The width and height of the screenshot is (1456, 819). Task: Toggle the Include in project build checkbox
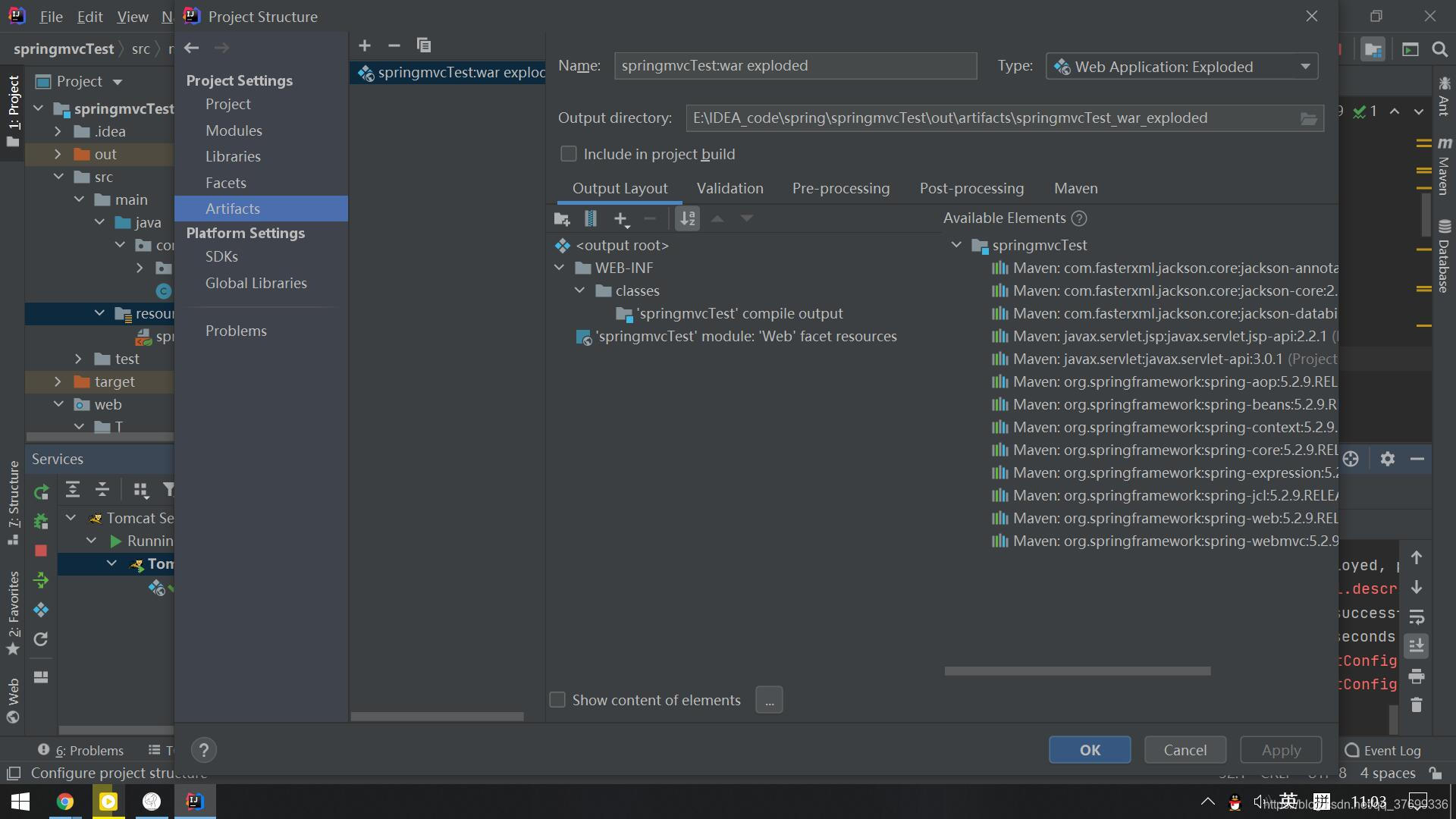click(566, 154)
